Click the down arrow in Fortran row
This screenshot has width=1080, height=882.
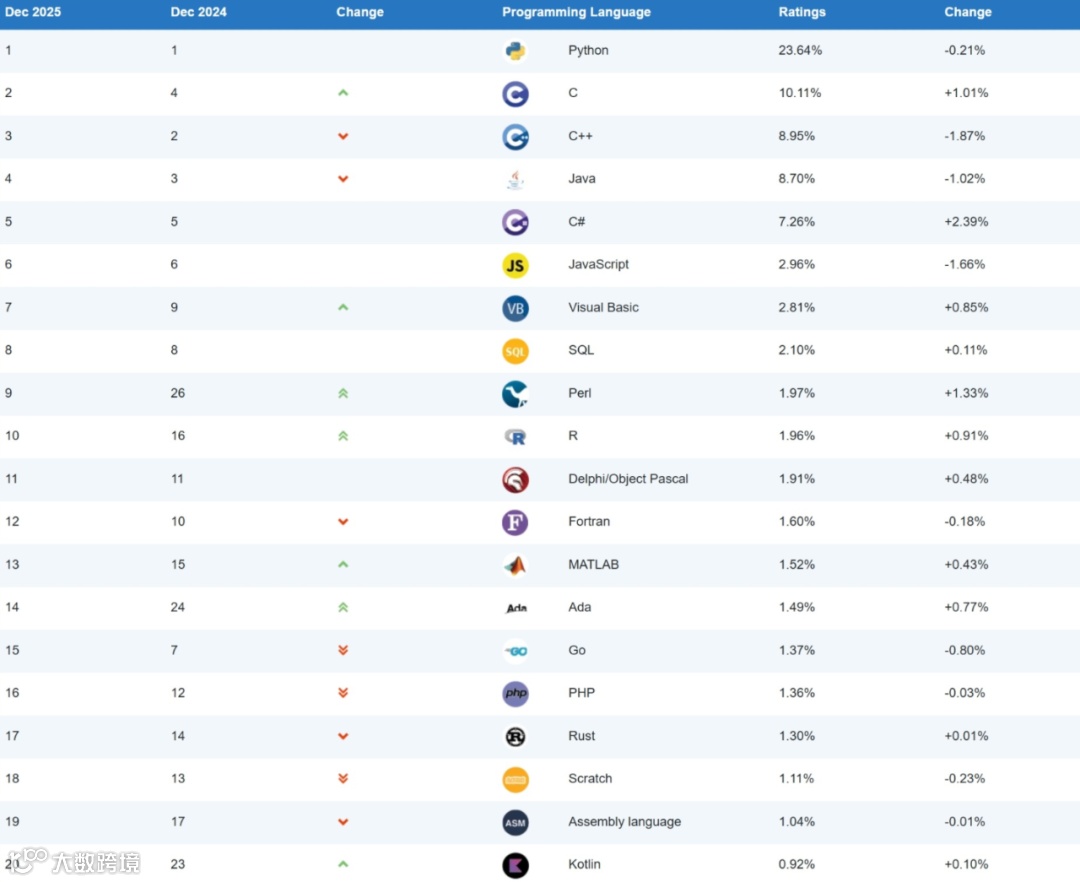coord(343,522)
